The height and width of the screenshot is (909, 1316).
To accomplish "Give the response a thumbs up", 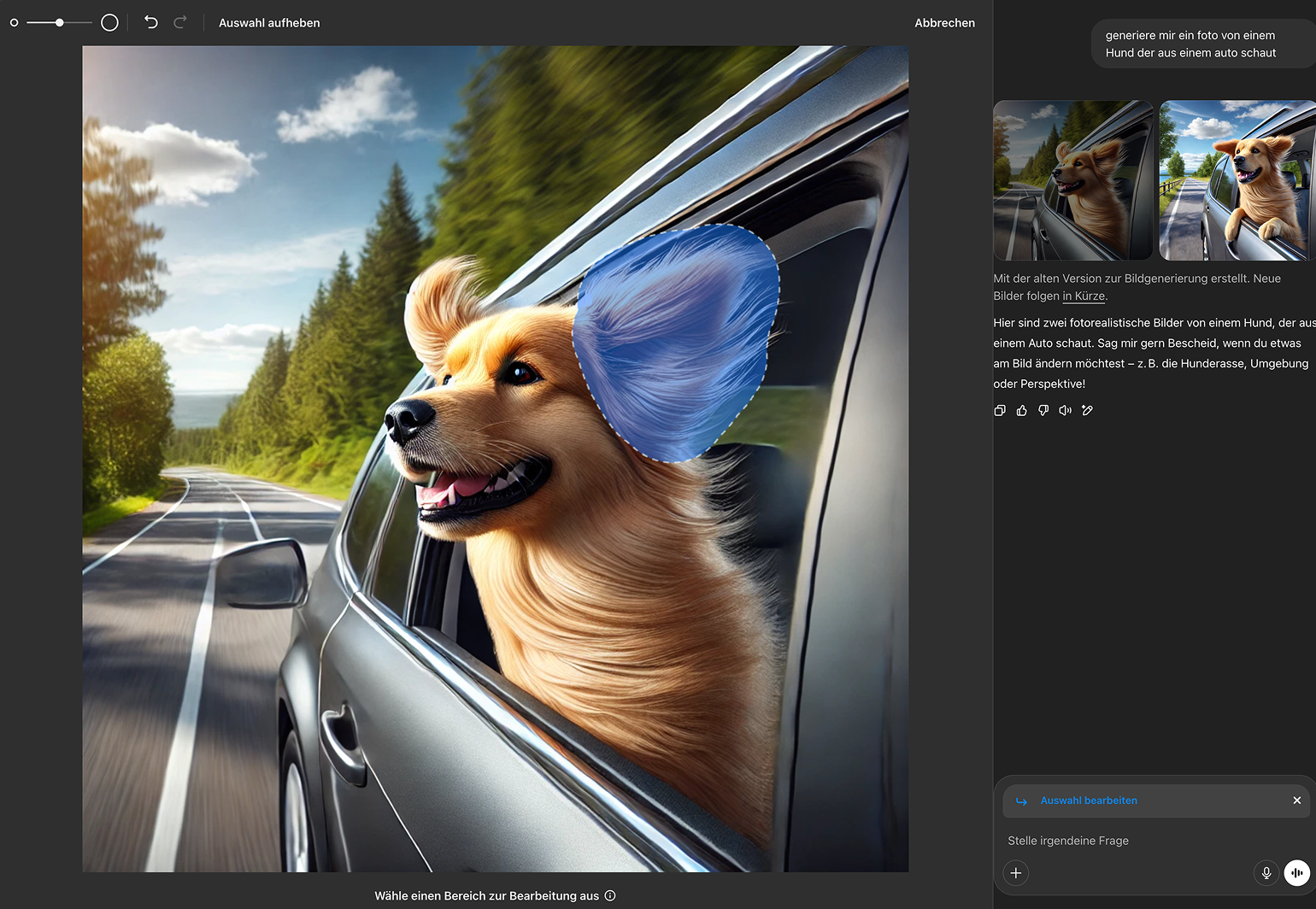I will pos(1022,410).
